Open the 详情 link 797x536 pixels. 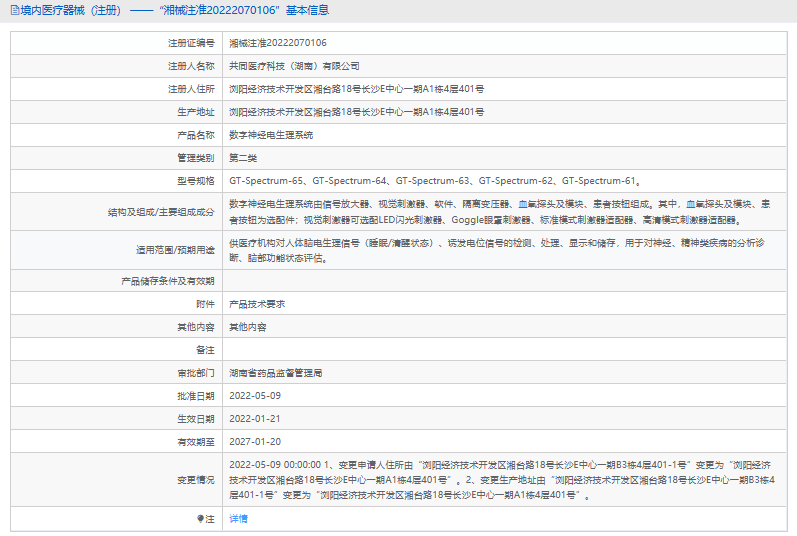[x=238, y=519]
